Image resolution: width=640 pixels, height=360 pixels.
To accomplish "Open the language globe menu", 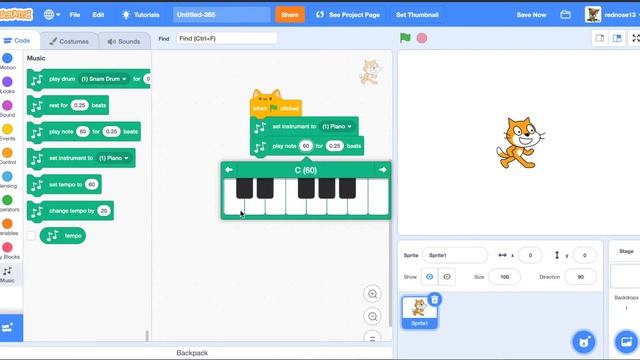I will point(52,15).
